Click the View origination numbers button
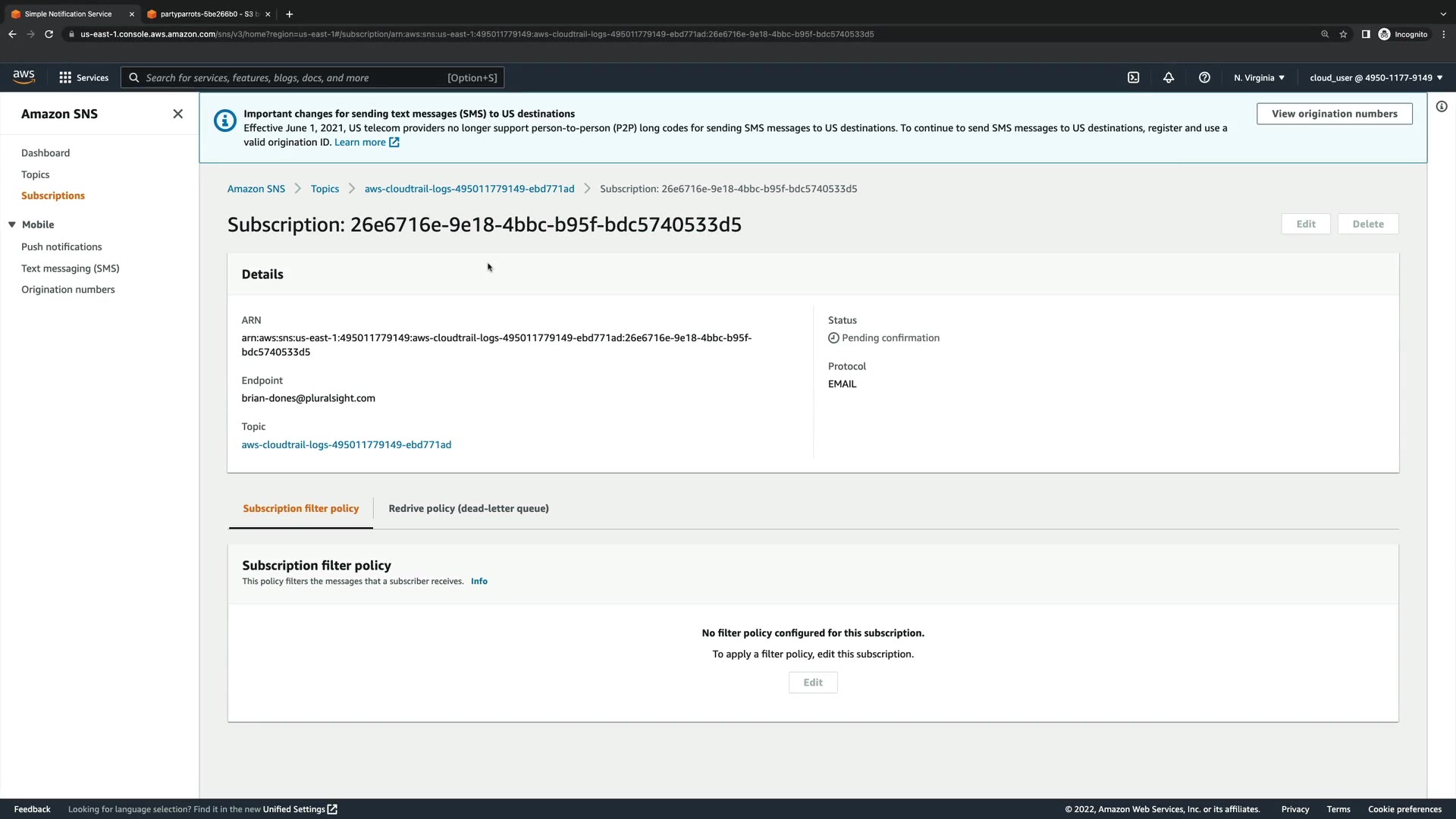 pyautogui.click(x=1334, y=114)
